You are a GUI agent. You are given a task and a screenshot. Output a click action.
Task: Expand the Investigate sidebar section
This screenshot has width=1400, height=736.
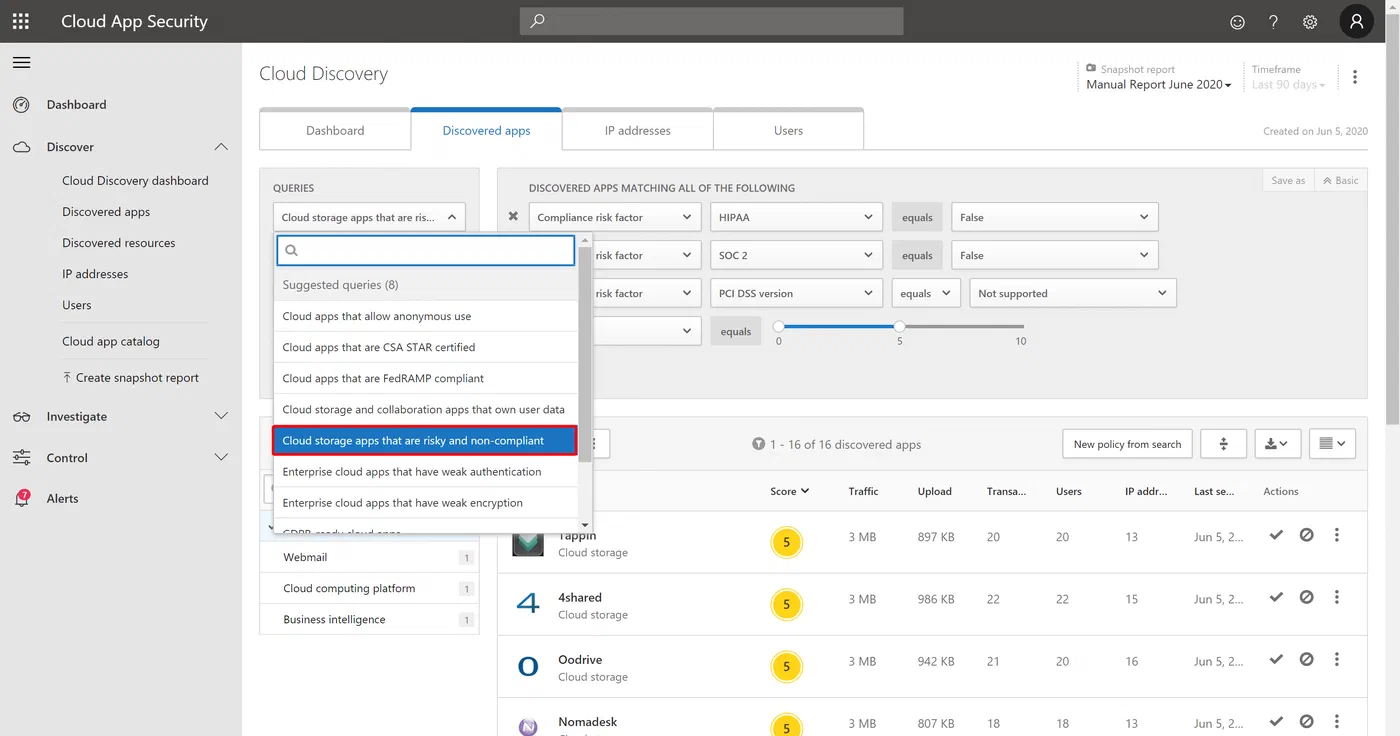click(221, 417)
